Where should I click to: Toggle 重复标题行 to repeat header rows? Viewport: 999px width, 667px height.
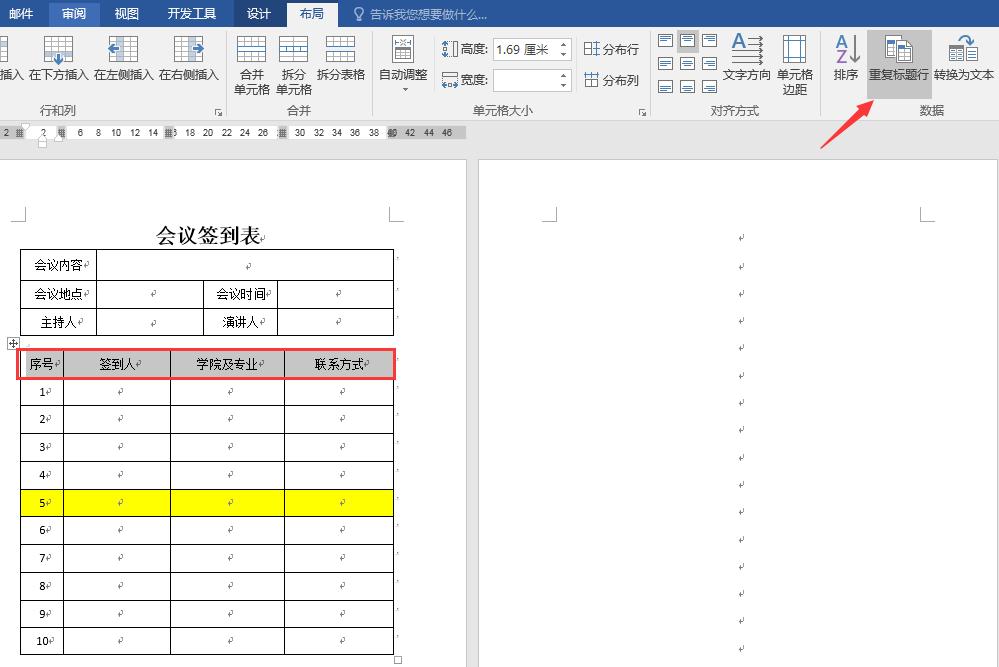898,60
